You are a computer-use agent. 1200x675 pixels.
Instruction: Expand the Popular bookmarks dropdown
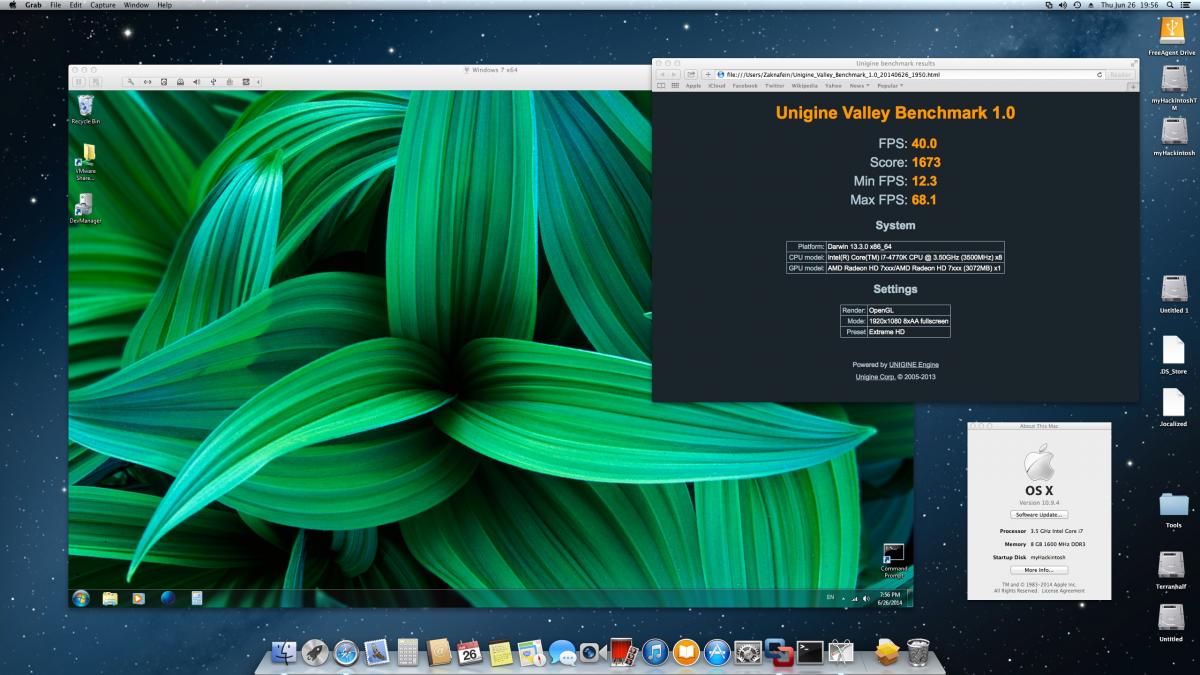pos(889,86)
